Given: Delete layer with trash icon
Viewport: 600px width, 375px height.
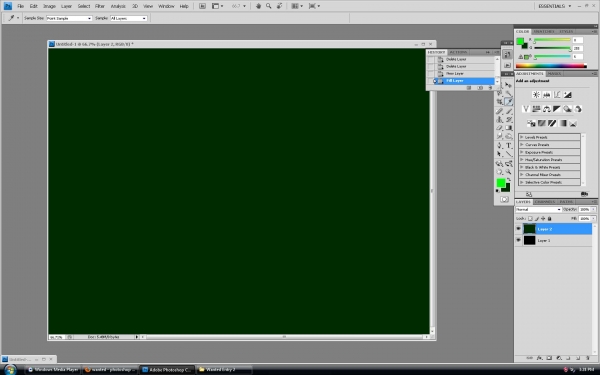Looking at the screenshot, I should coord(588,359).
